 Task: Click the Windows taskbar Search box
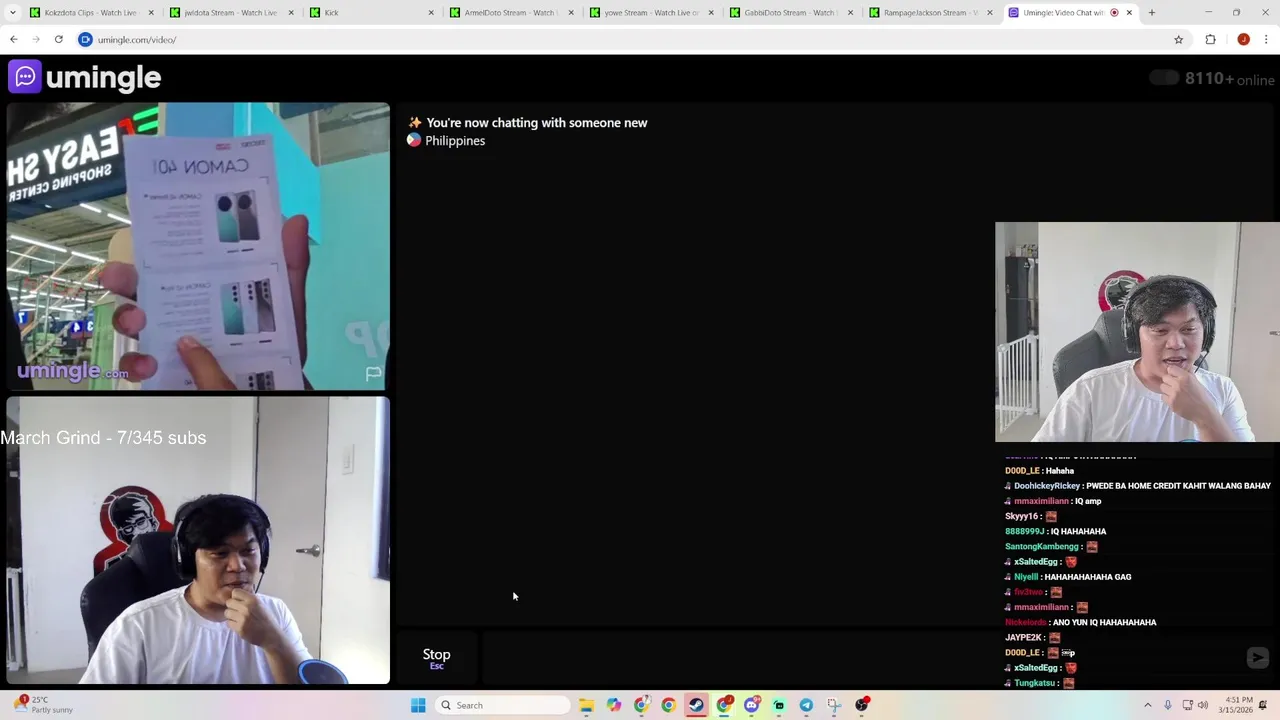point(503,705)
